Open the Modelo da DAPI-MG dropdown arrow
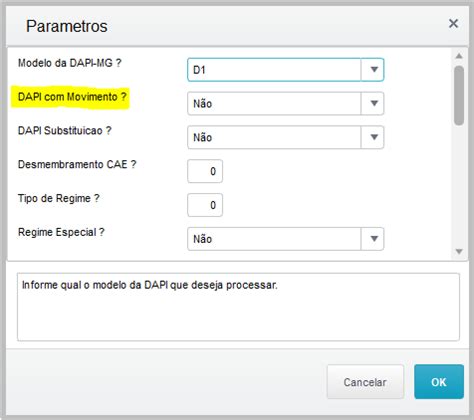 (373, 70)
